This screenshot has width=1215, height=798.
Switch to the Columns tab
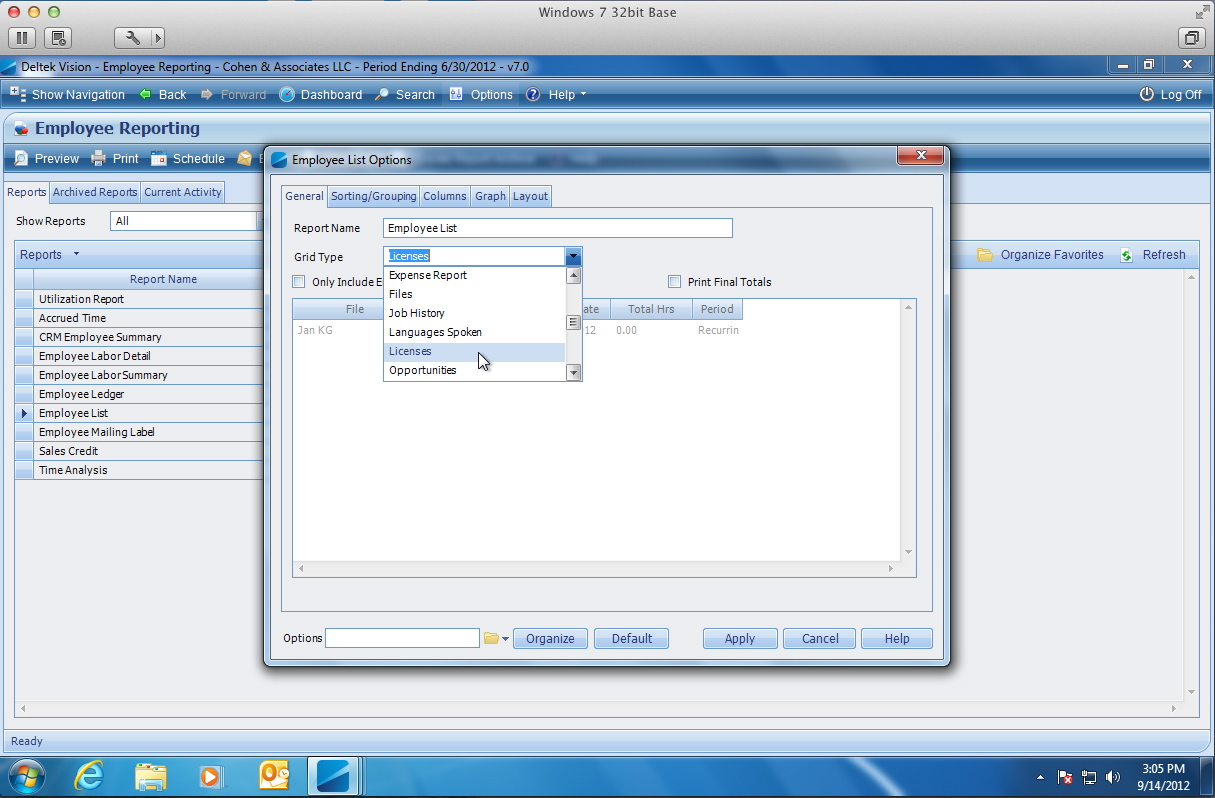click(444, 196)
